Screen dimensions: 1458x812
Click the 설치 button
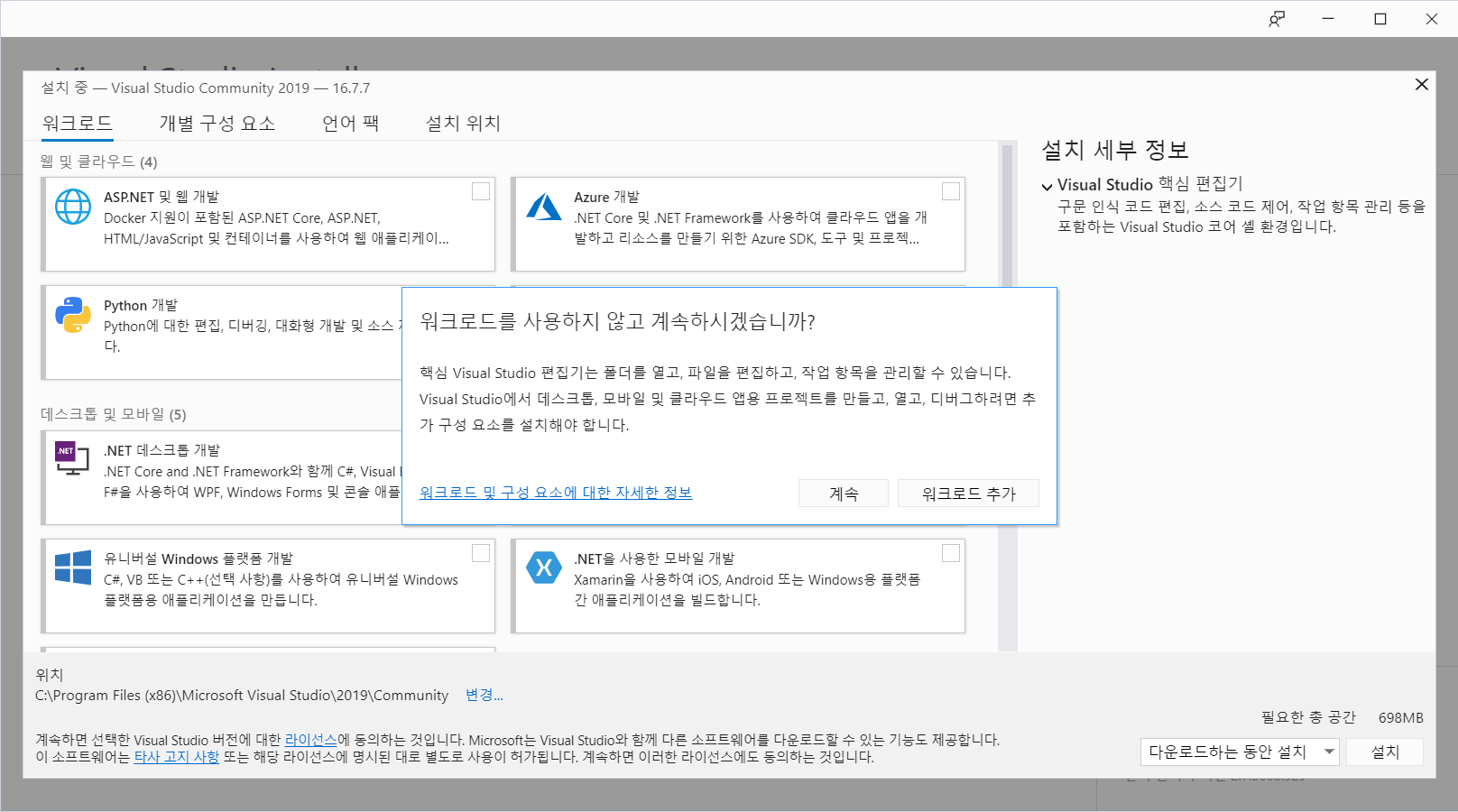(x=1385, y=752)
